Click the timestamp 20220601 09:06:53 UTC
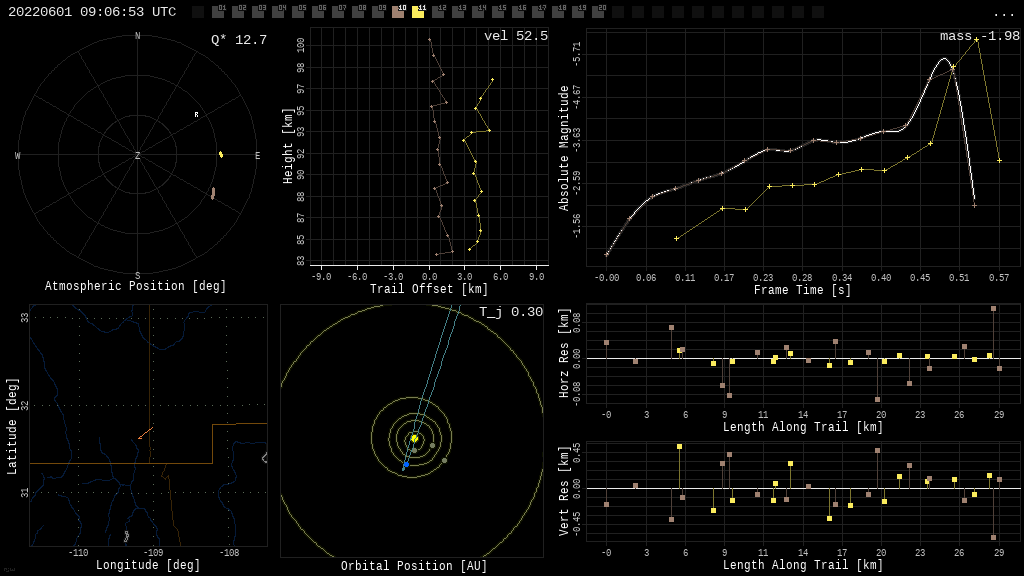Viewport: 1024px width, 576px height. 92,12
